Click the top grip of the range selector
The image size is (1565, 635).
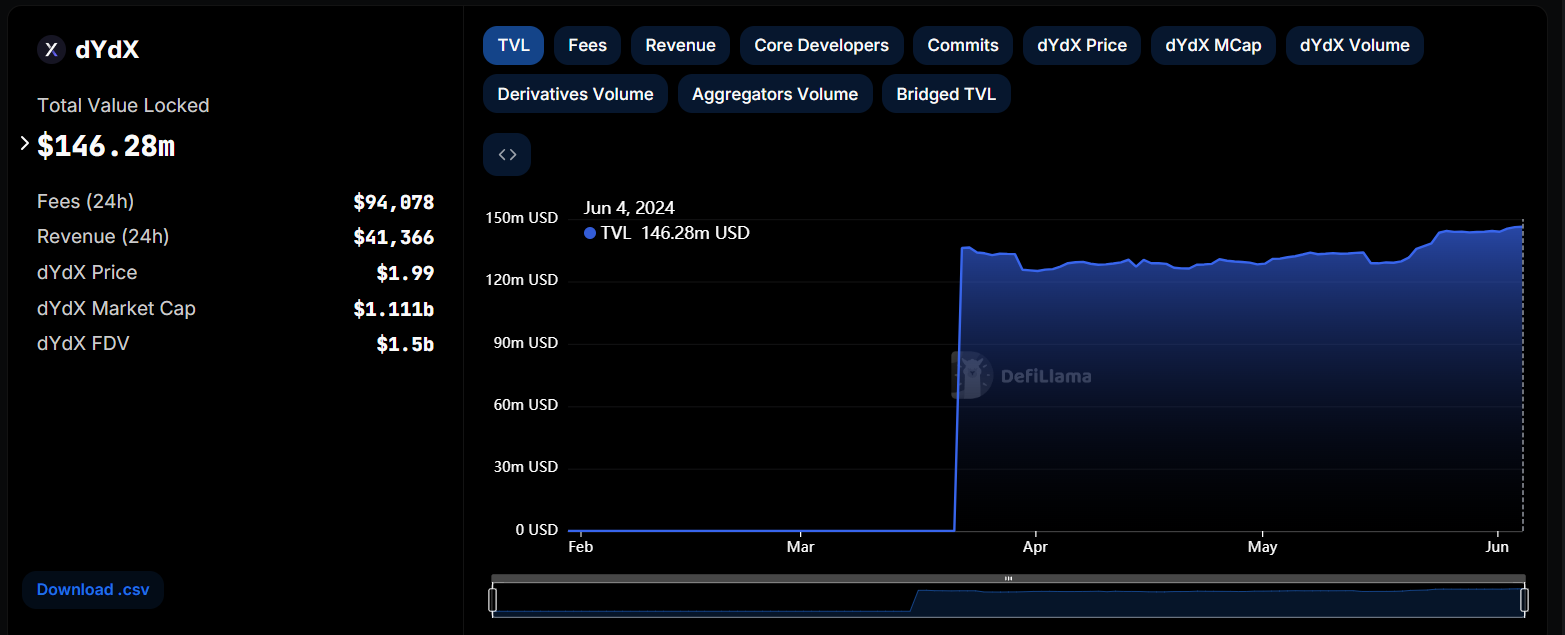pos(1008,578)
